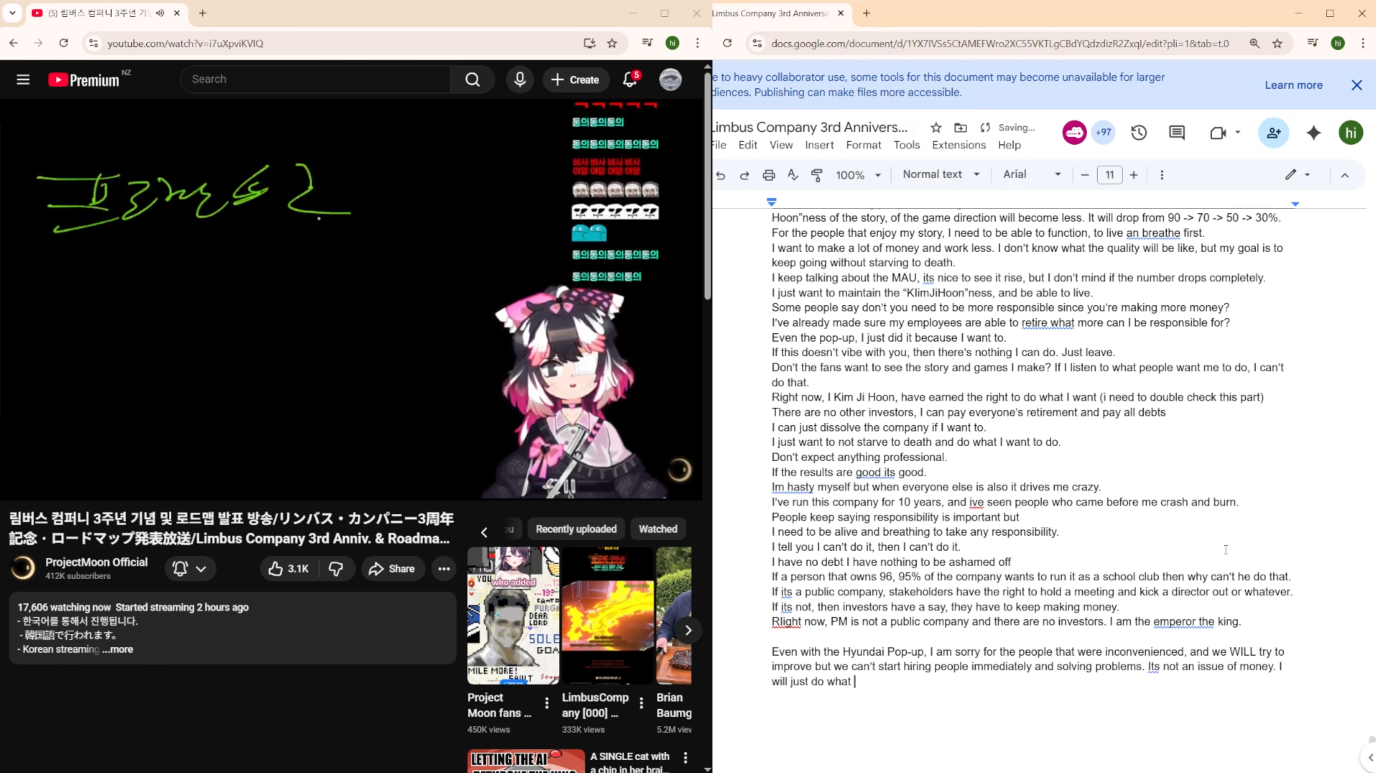Print the document from Docs toolbar
The width and height of the screenshot is (1376, 773).
769,175
